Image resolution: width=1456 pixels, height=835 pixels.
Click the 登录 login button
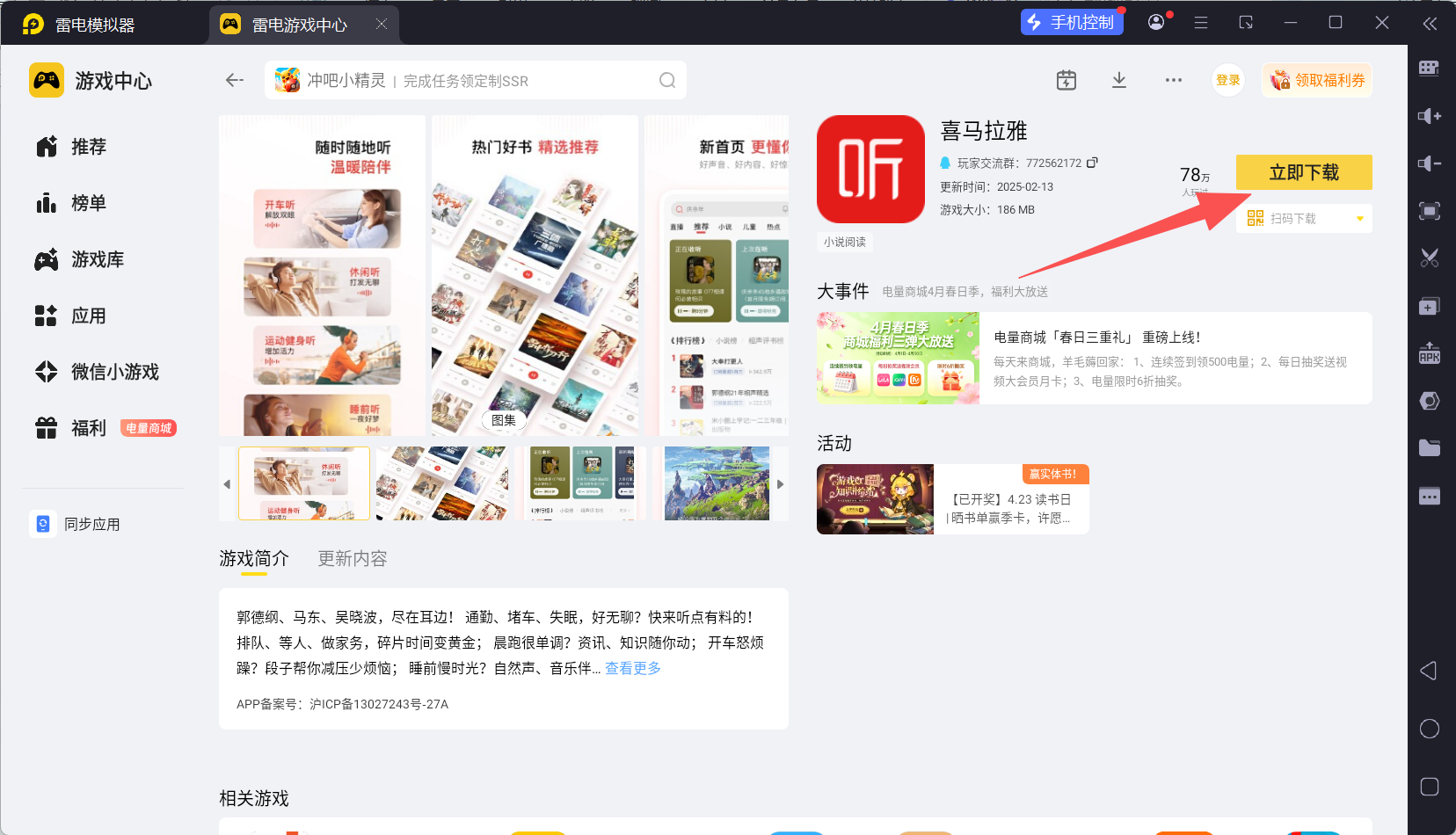point(1227,80)
